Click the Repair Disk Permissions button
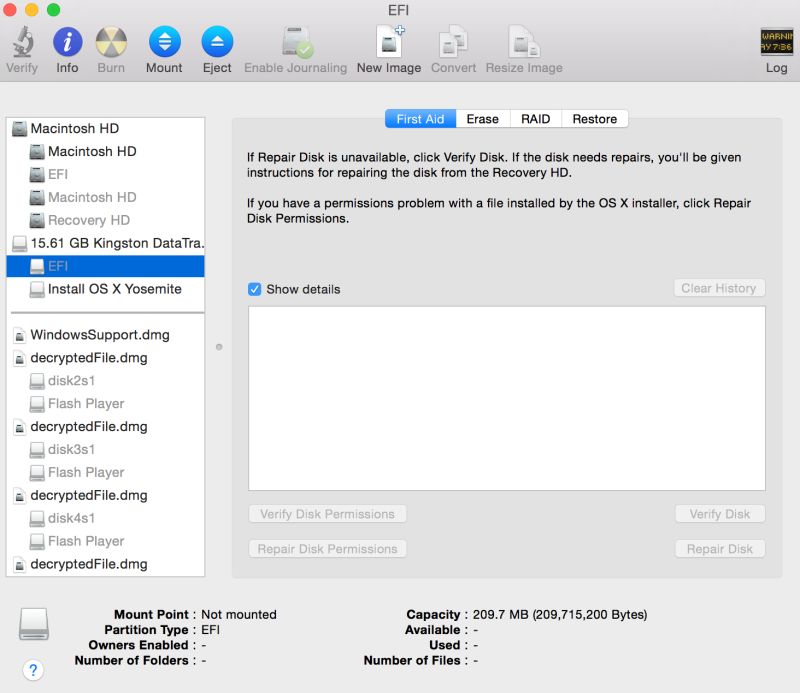 tap(327, 548)
